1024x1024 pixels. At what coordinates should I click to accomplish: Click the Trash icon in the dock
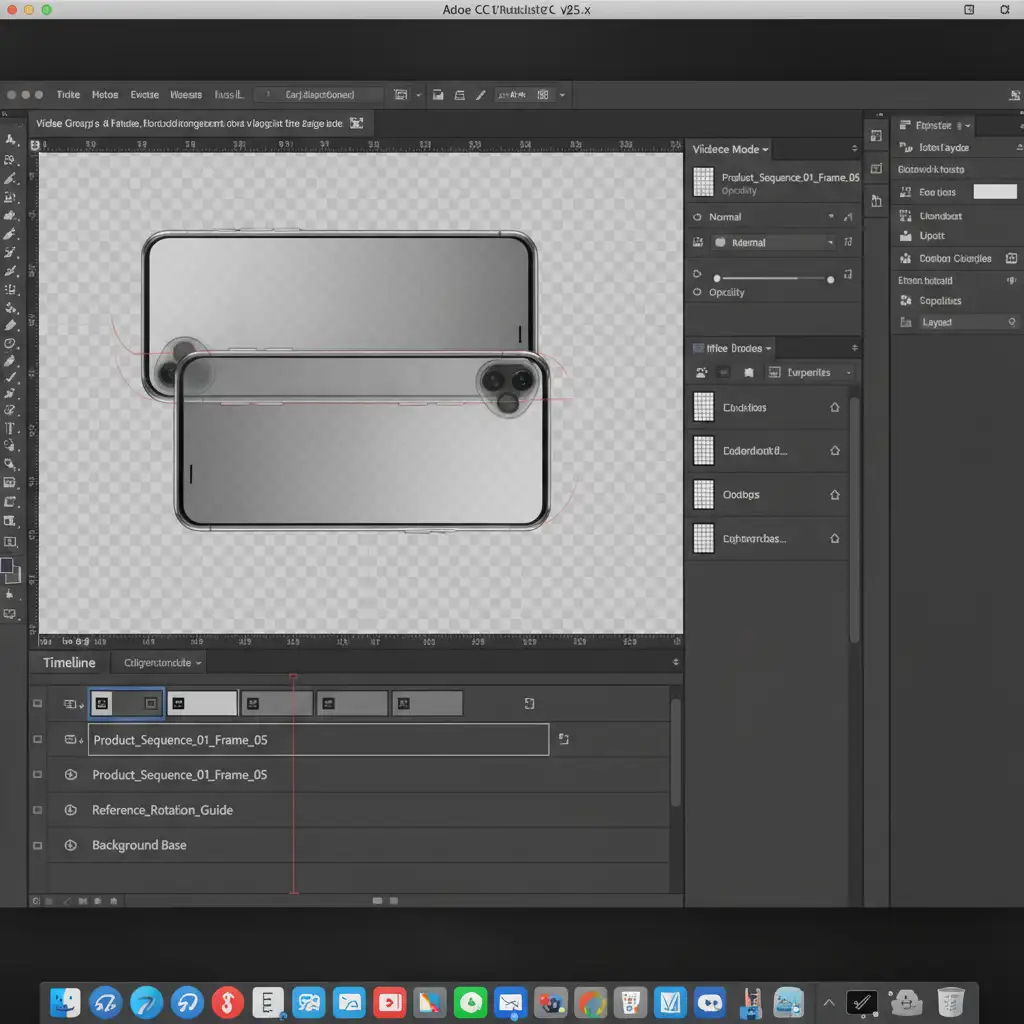click(x=951, y=1001)
